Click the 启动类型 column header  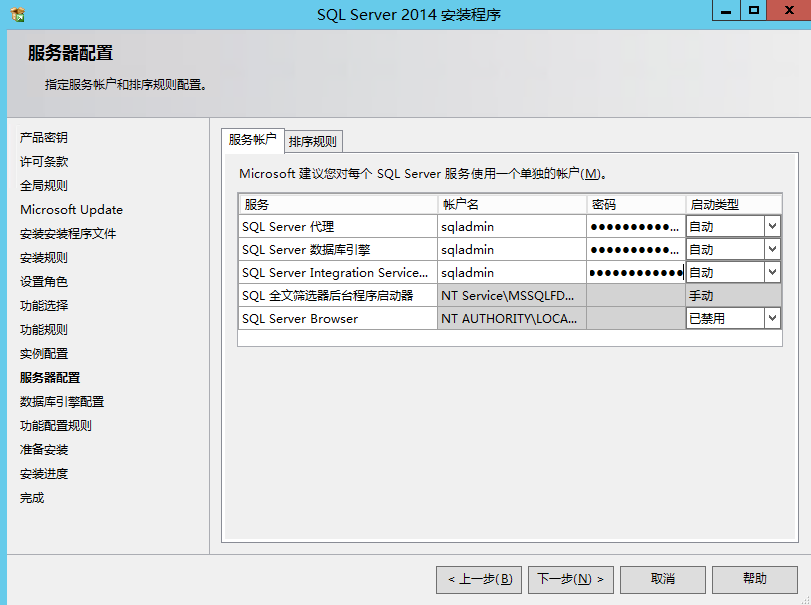[733, 205]
